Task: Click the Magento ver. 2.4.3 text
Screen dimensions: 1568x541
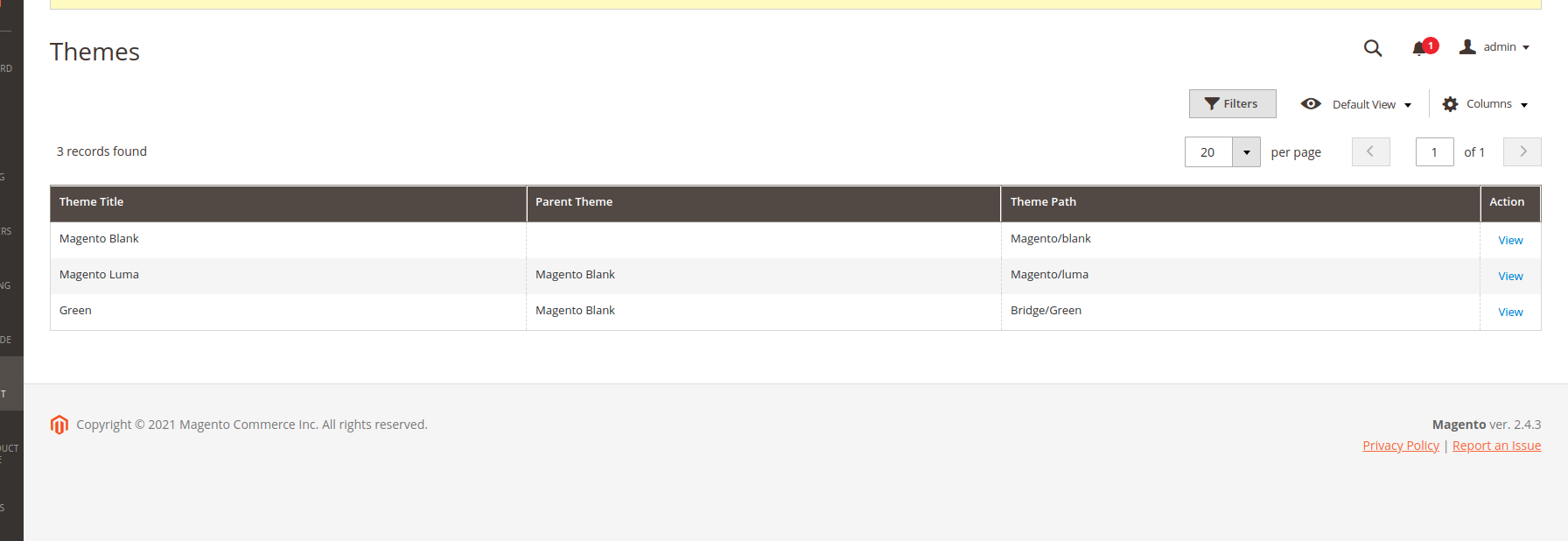Action: click(x=1487, y=425)
